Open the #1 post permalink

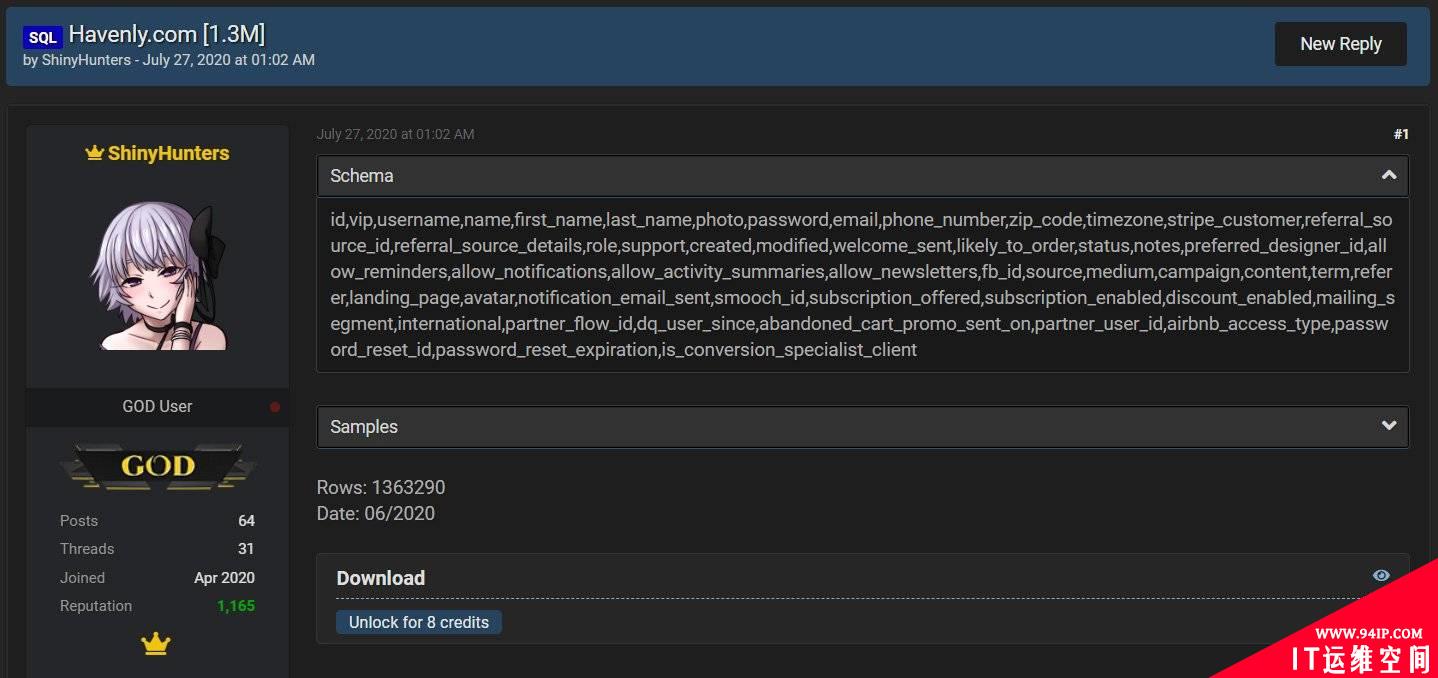point(1401,134)
